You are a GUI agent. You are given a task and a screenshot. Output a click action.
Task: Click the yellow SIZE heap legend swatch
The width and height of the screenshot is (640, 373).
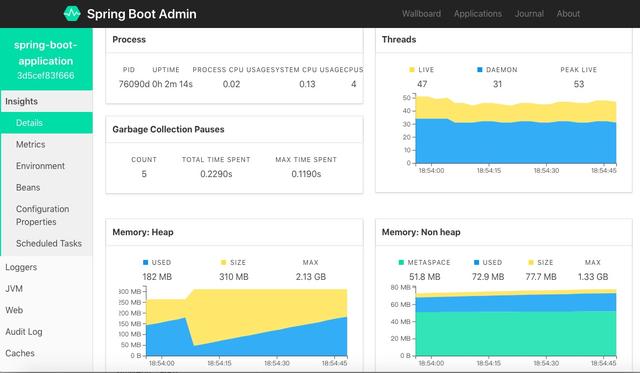[x=223, y=262]
